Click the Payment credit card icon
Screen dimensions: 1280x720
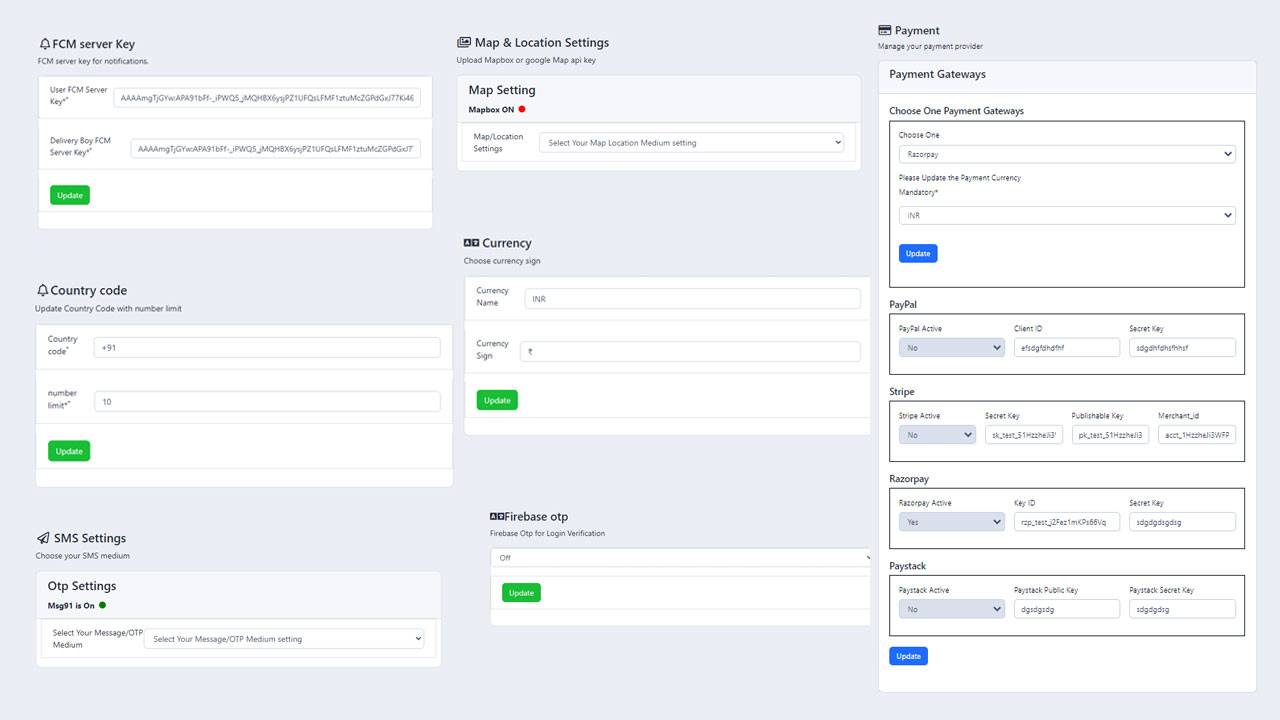pyautogui.click(x=884, y=31)
